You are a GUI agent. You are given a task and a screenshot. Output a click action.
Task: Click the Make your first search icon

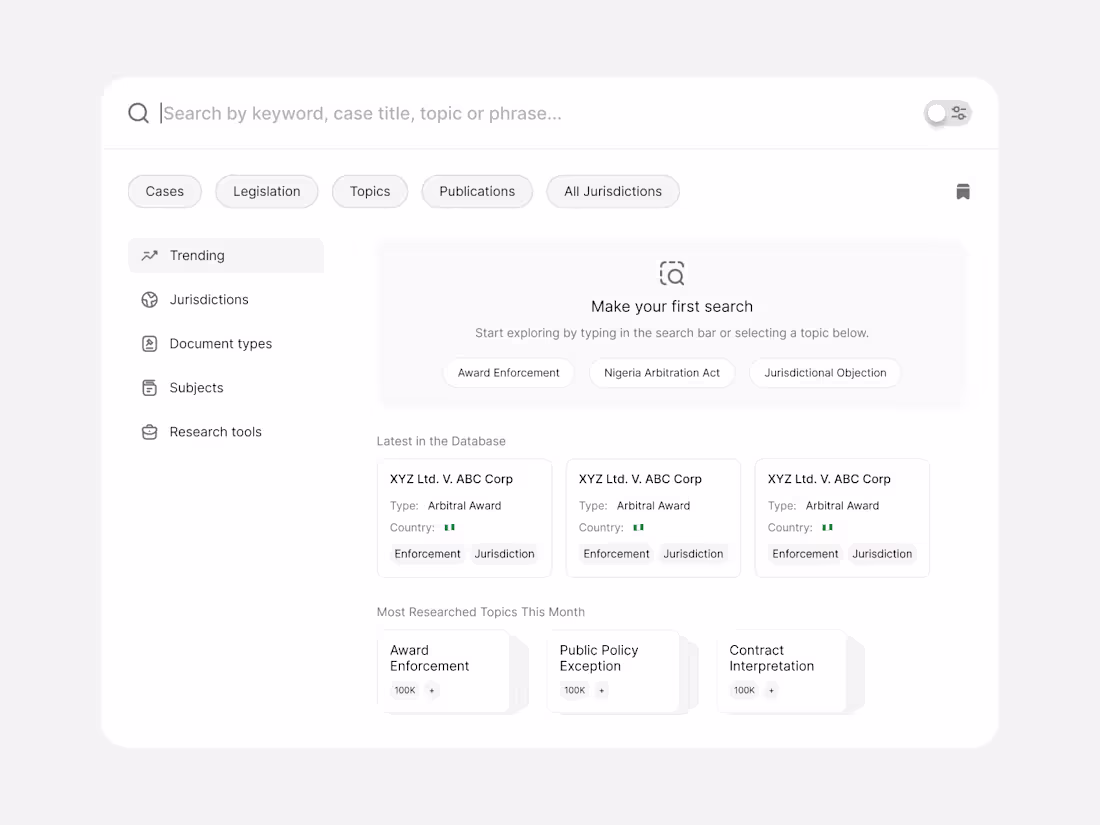coord(672,273)
